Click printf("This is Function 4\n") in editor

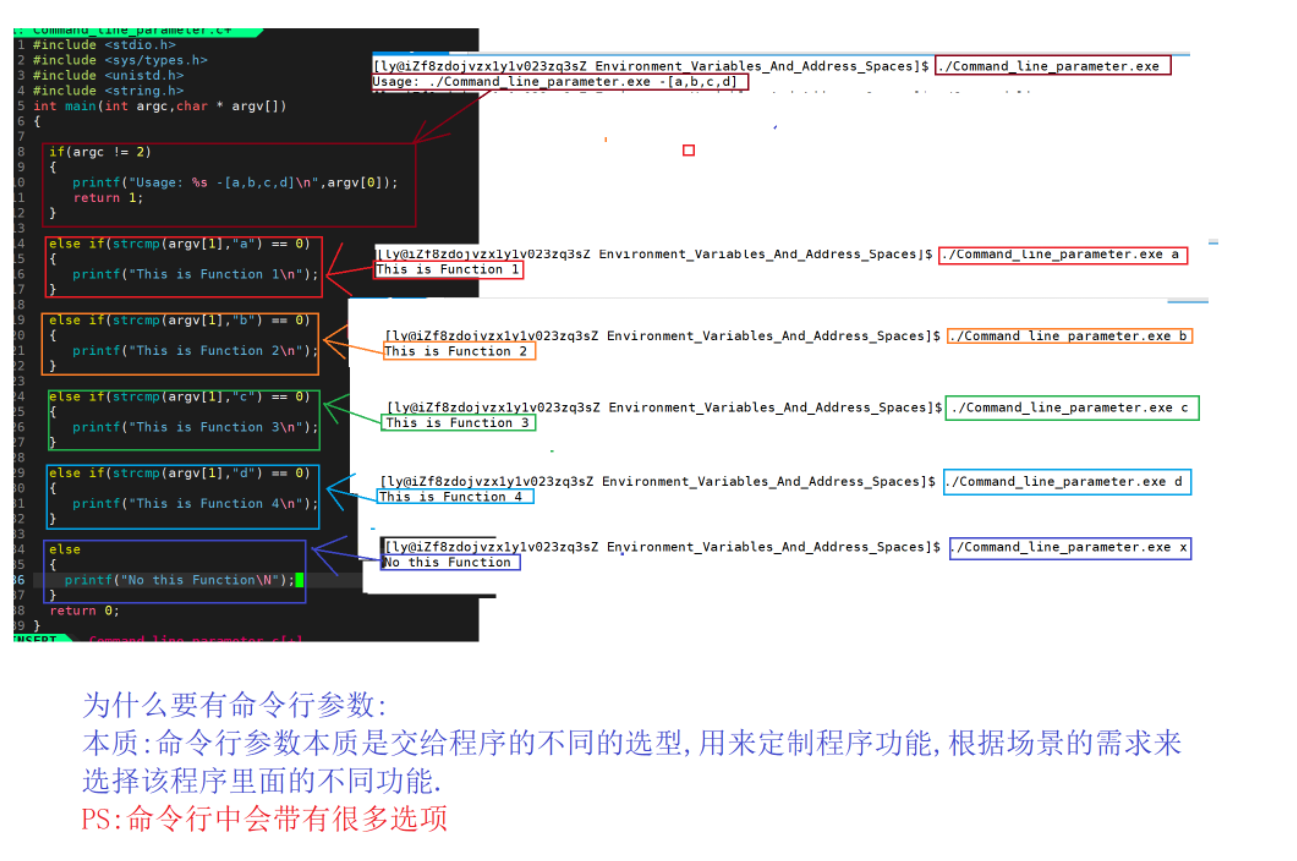(x=196, y=504)
